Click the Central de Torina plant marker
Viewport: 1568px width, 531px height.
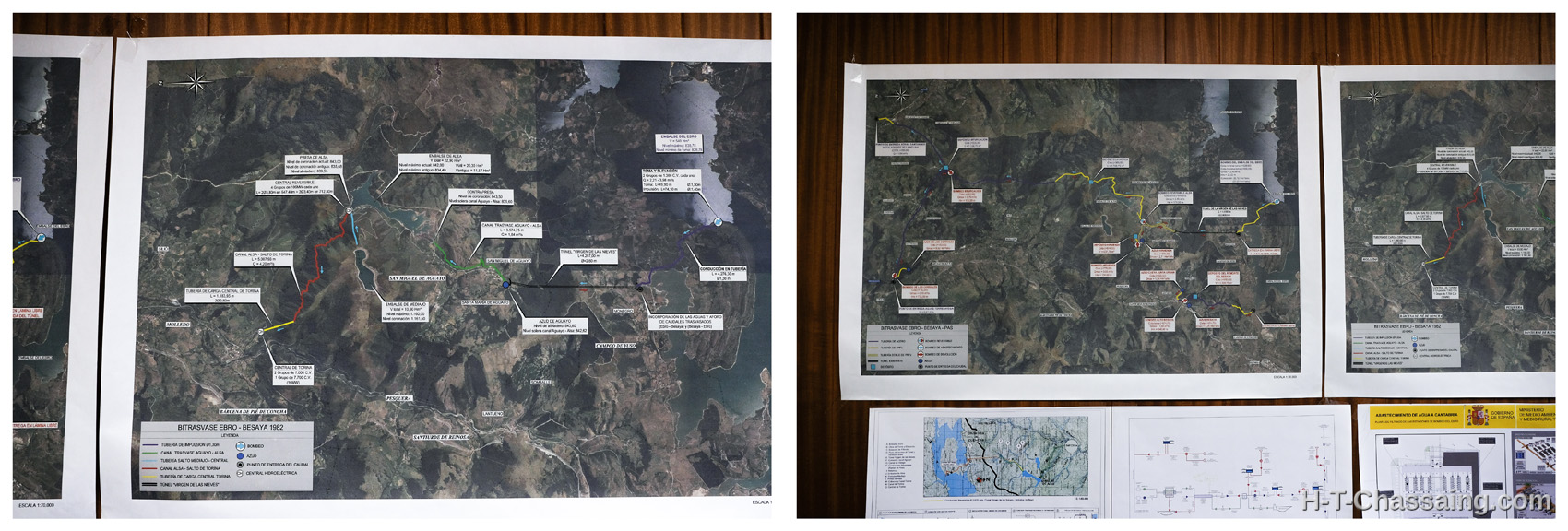pyautogui.click(x=263, y=330)
